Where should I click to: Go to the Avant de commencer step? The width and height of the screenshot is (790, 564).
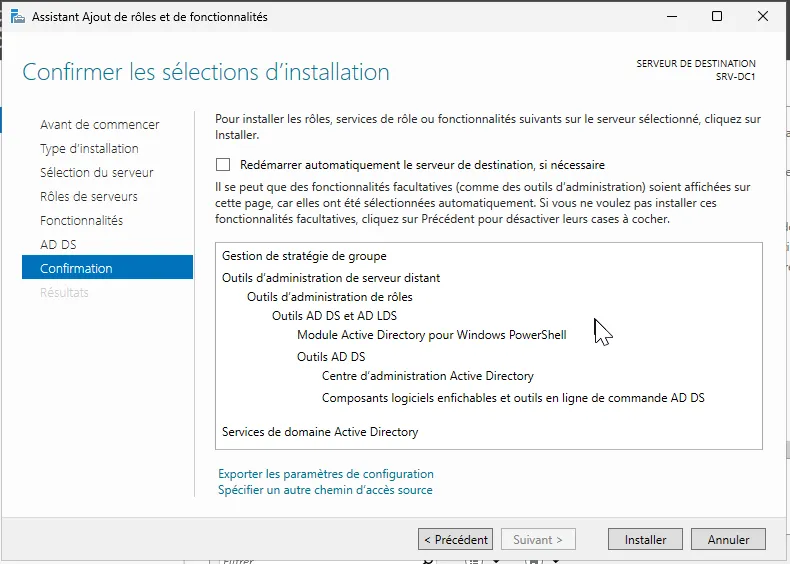point(99,125)
